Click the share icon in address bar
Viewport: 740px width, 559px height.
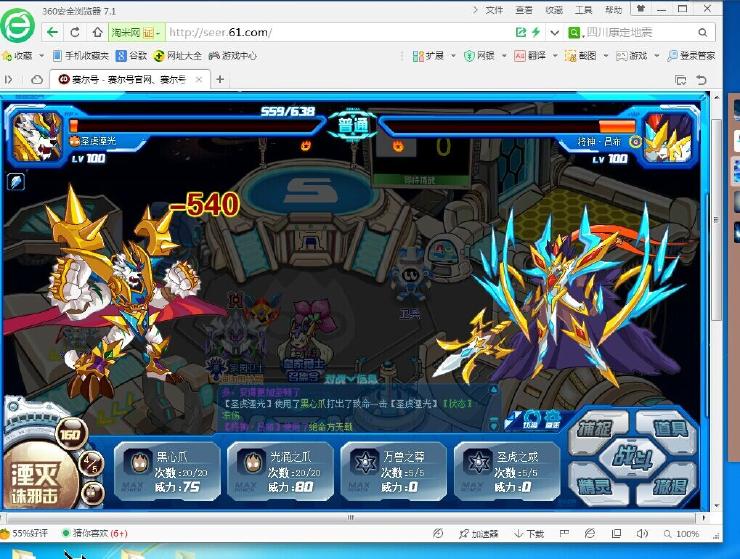pos(521,33)
